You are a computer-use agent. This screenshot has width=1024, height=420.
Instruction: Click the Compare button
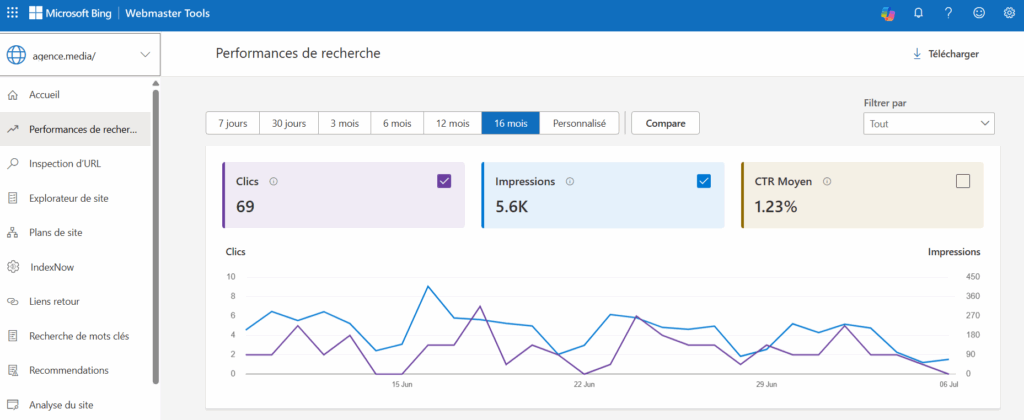click(665, 123)
